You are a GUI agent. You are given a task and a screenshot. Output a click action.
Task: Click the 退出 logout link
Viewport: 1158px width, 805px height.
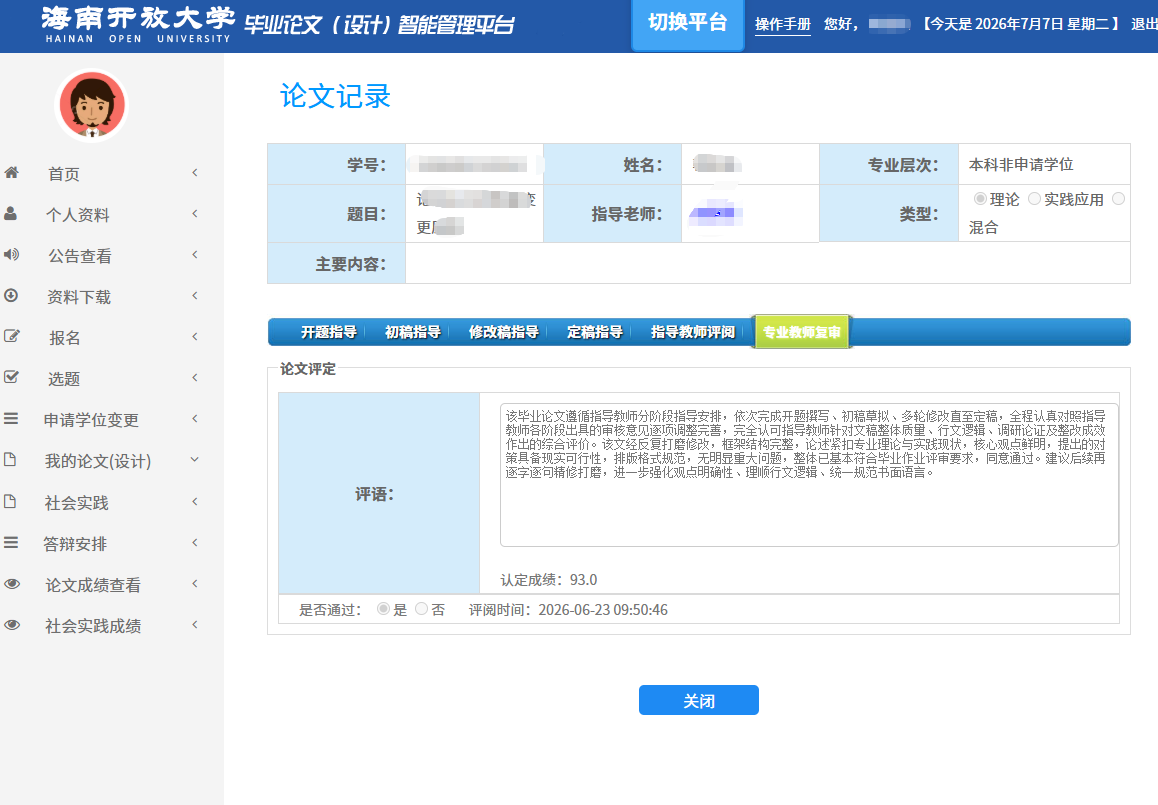point(1144,24)
